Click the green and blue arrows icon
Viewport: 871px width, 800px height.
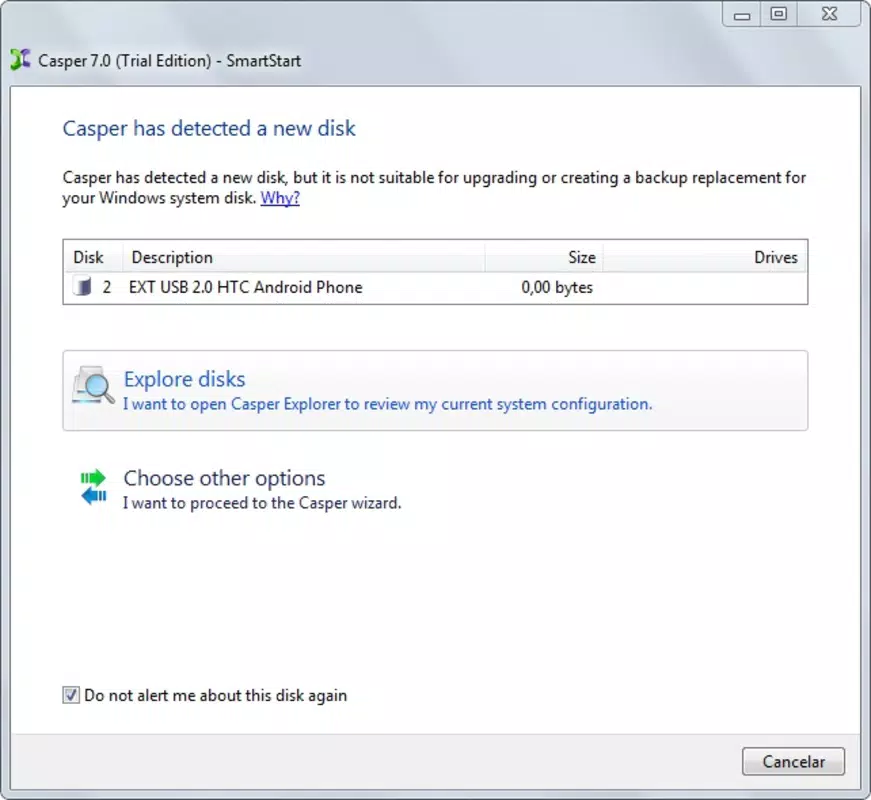(x=93, y=487)
